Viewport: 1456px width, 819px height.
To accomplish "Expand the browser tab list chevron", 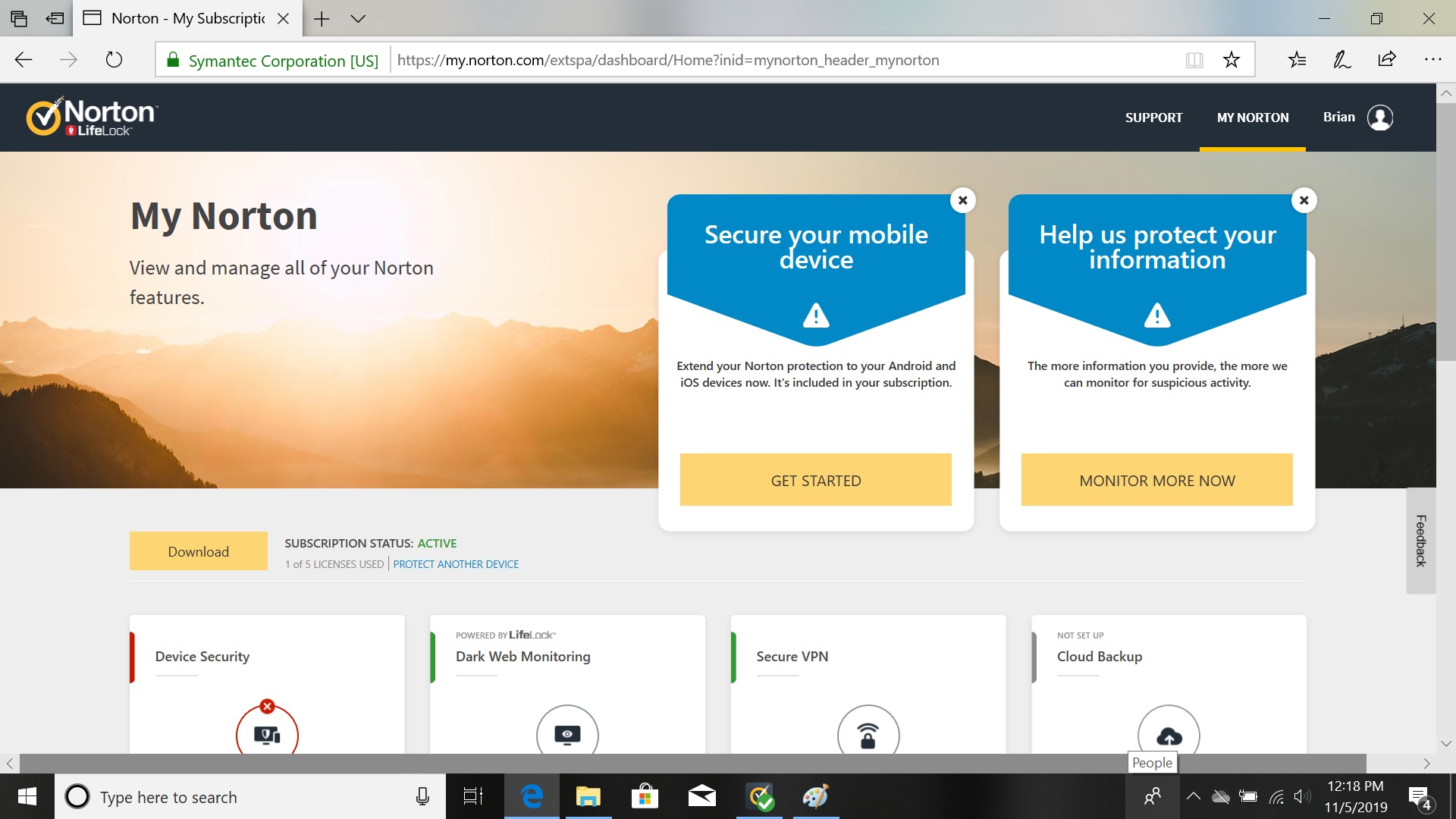I will (x=358, y=18).
